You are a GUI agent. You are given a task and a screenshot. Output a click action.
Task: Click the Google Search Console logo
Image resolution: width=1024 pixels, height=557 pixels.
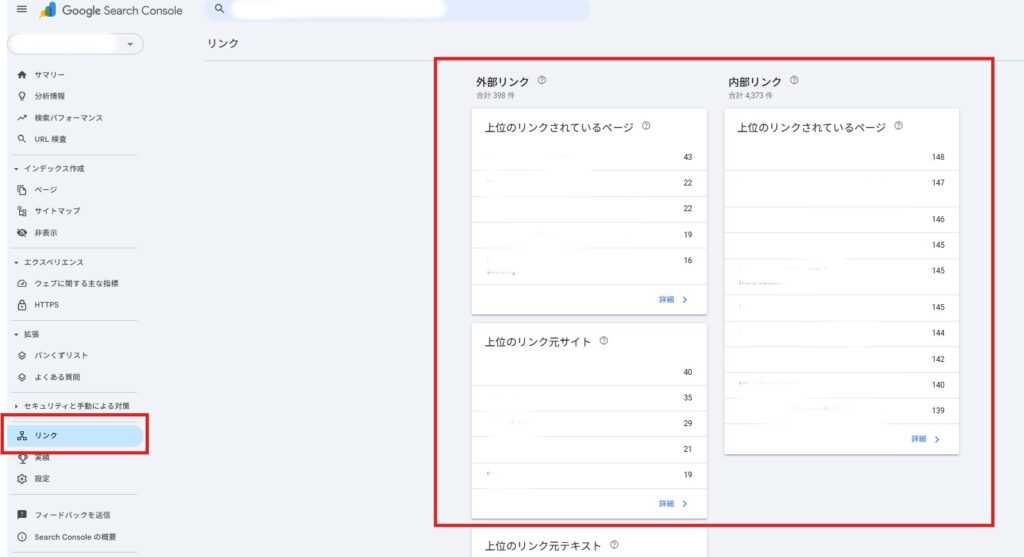111,10
